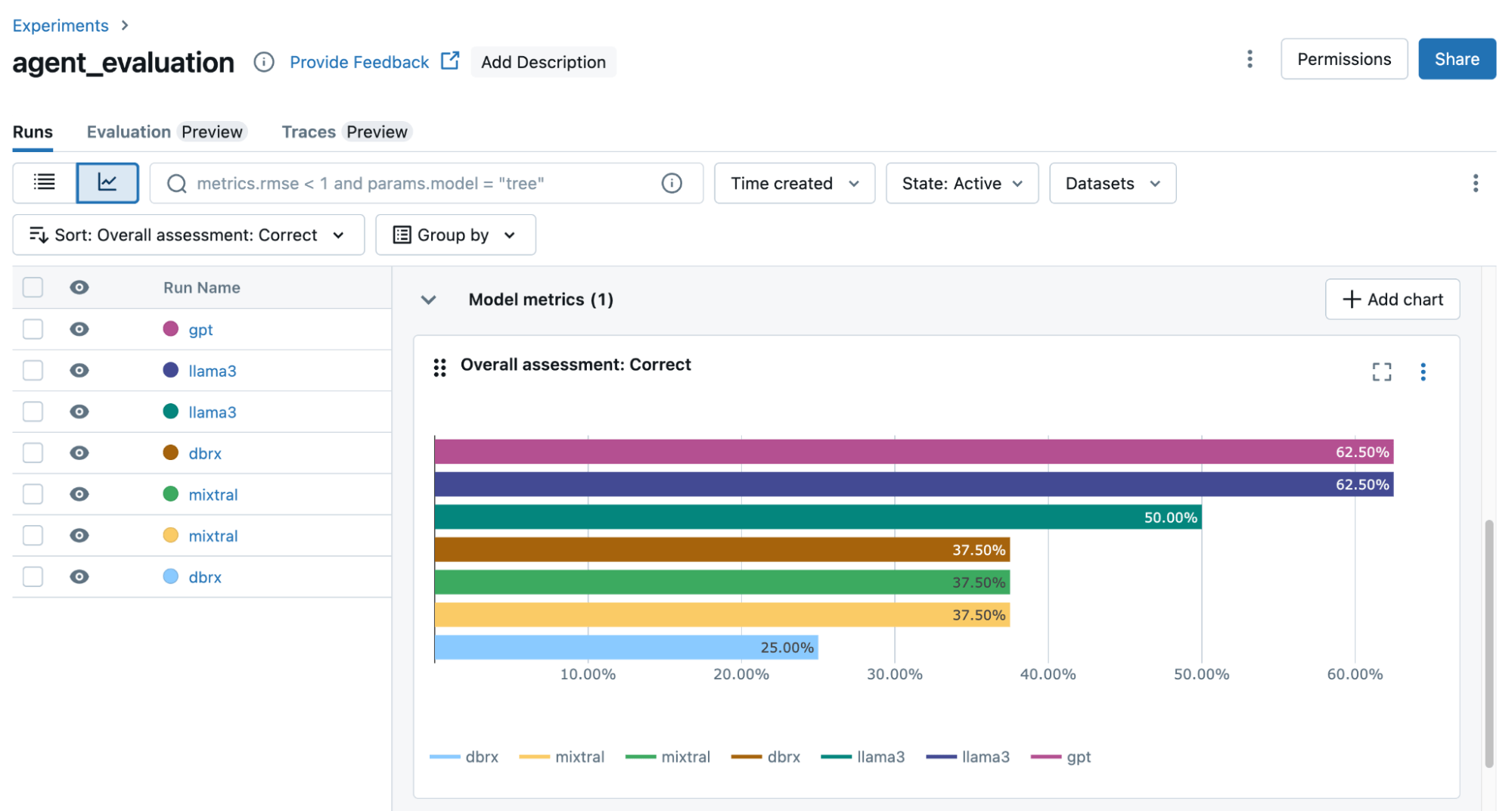Check the checkbox for the mixtral run

(33, 494)
